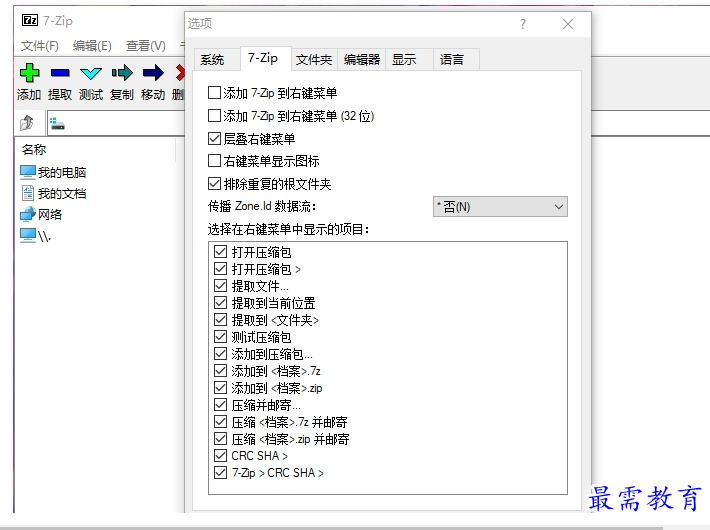Uncheck 压缩并邮寄... item
710x530 pixels.
[221, 405]
